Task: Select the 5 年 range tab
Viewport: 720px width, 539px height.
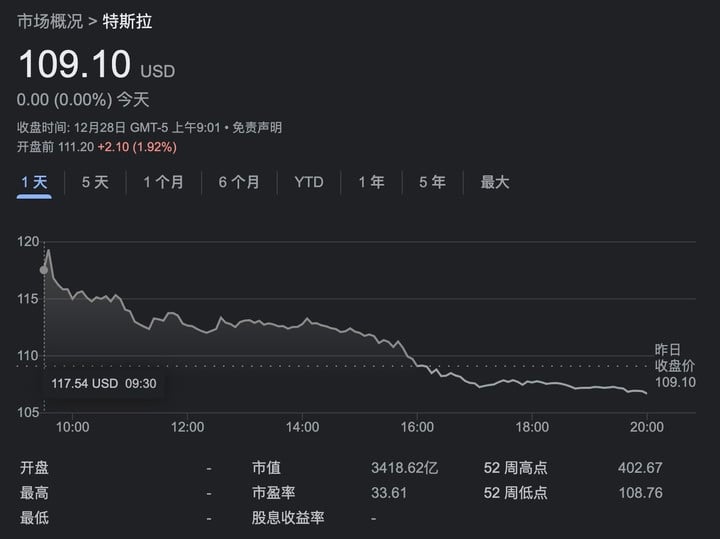Action: click(432, 182)
